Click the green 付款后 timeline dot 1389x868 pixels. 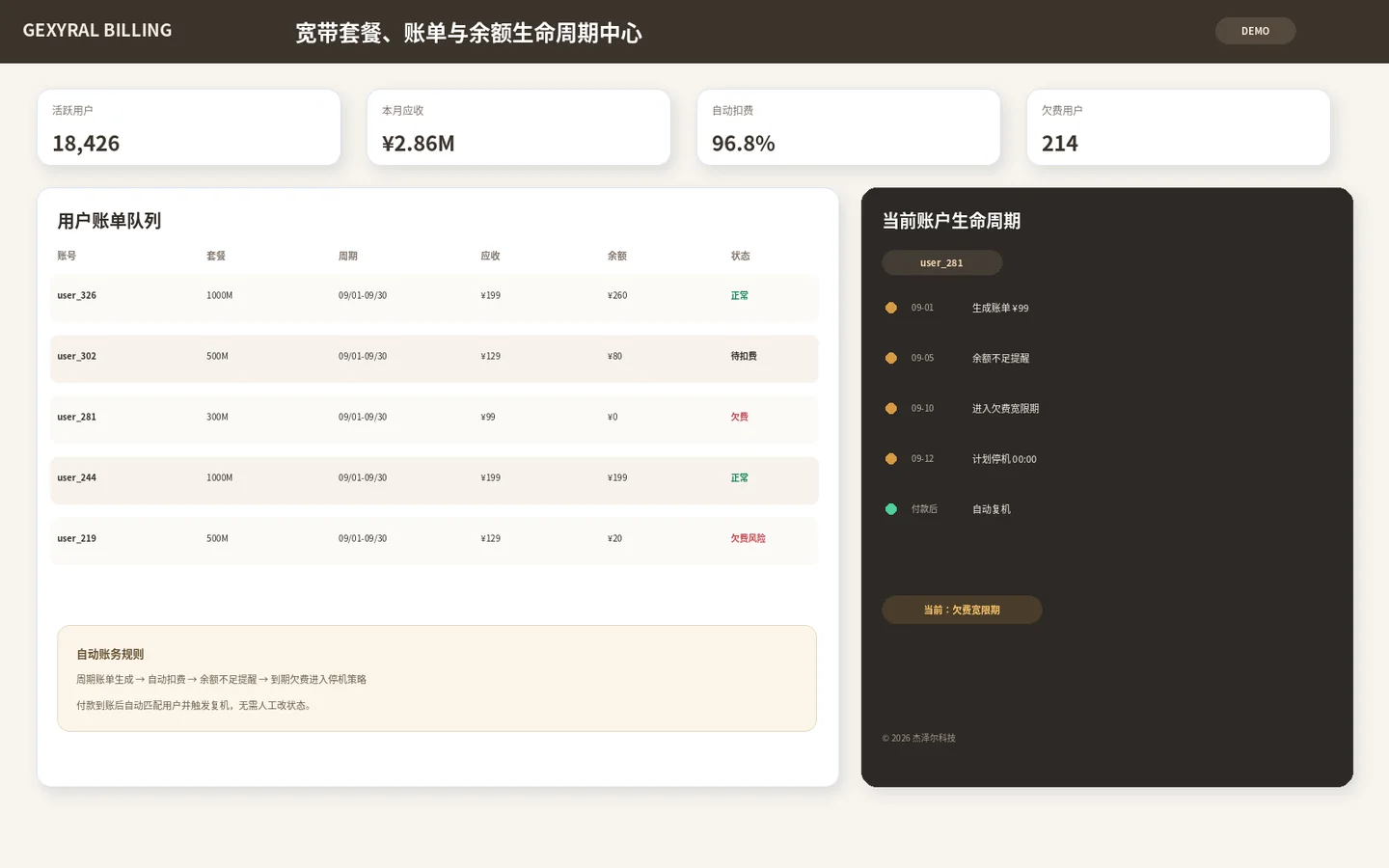click(891, 509)
